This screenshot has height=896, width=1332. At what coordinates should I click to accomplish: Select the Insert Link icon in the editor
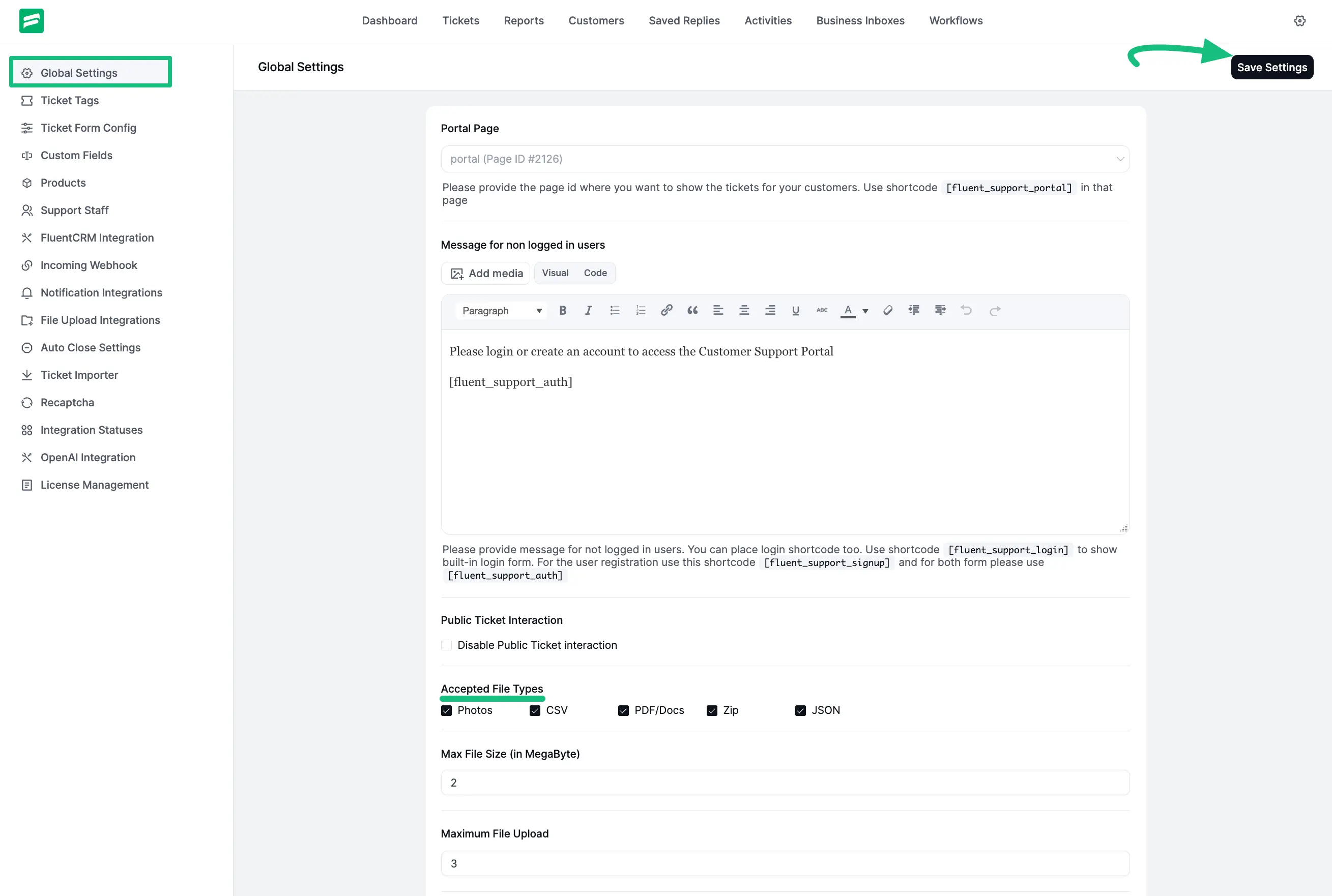[667, 310]
